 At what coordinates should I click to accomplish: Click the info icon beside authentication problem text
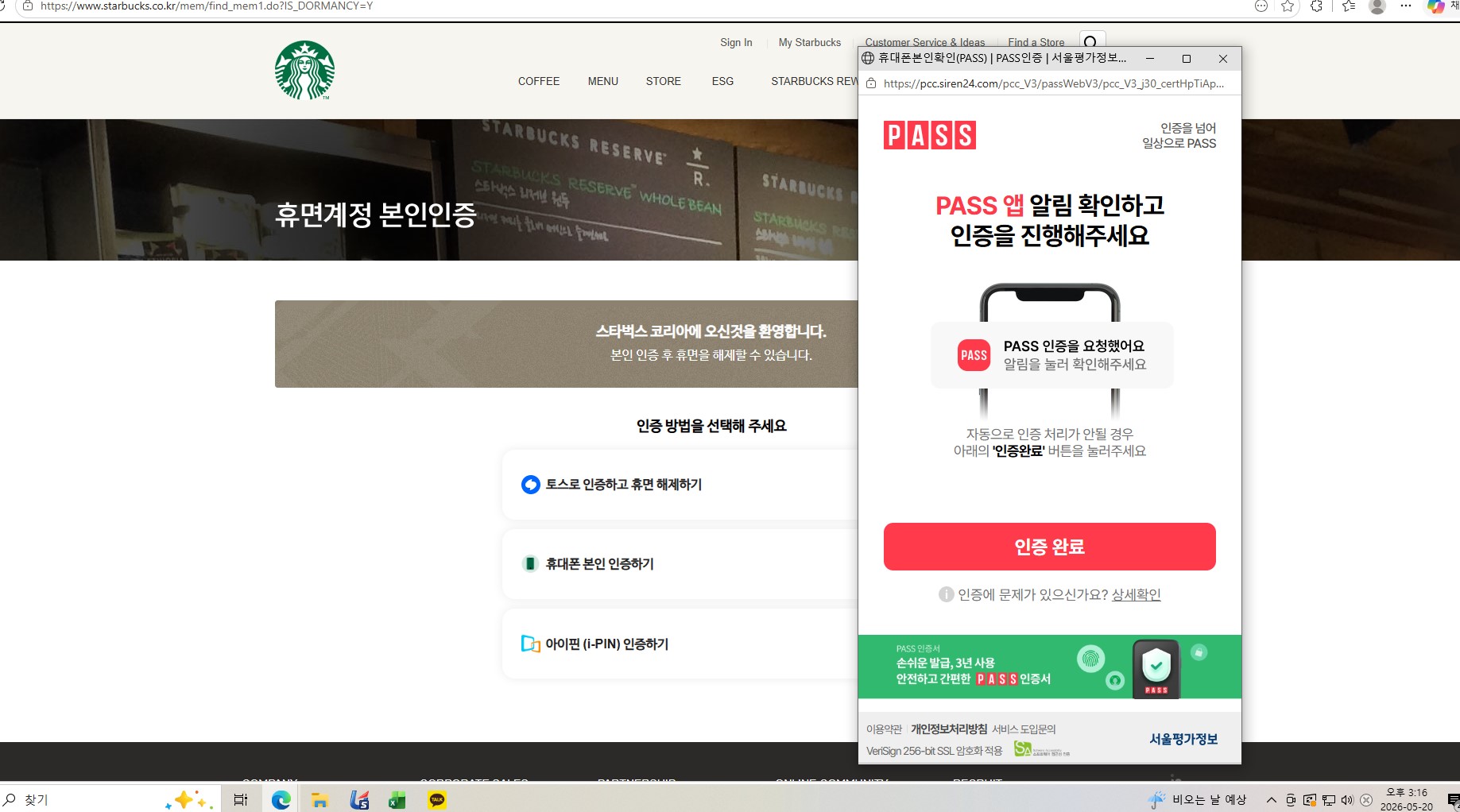click(946, 594)
